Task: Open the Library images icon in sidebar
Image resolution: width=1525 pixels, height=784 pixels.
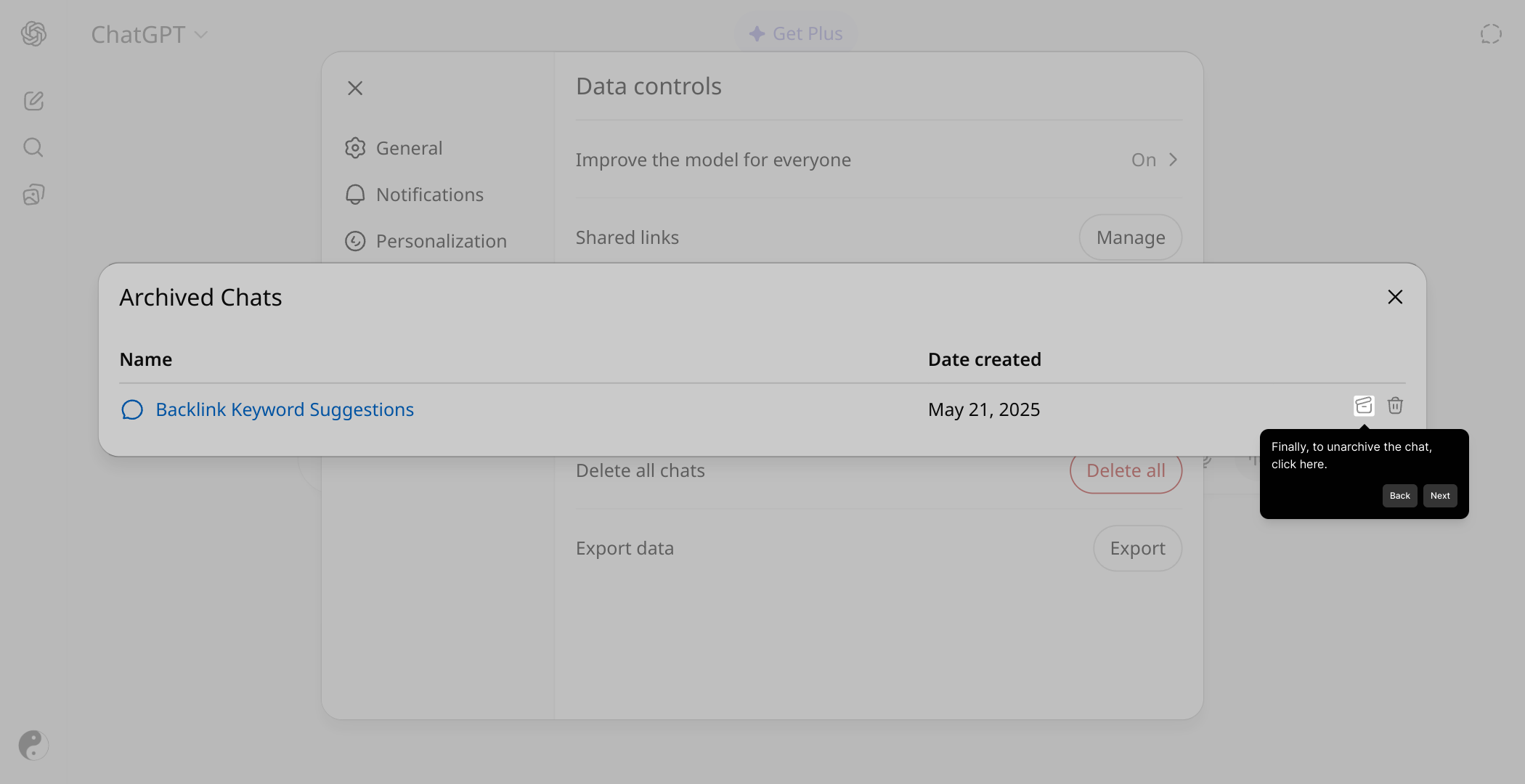Action: pyautogui.click(x=33, y=195)
